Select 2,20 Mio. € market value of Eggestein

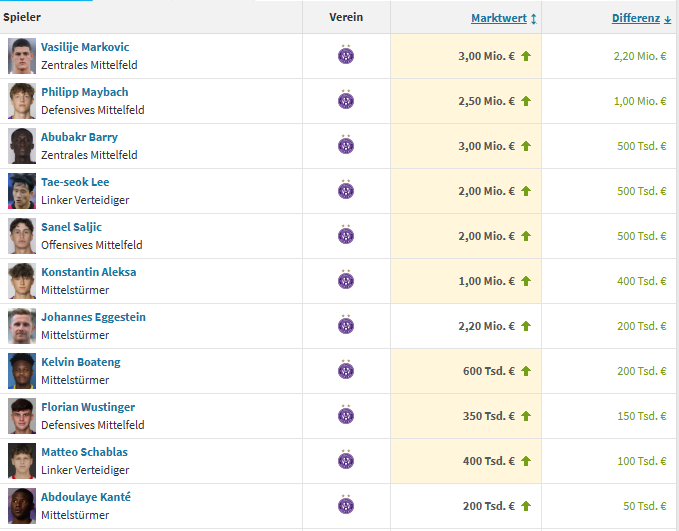pyautogui.click(x=486, y=326)
